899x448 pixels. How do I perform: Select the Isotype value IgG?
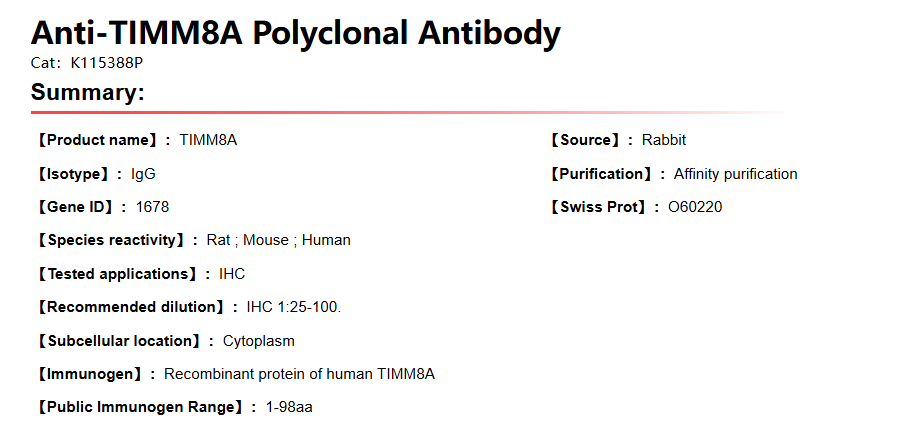(x=143, y=174)
